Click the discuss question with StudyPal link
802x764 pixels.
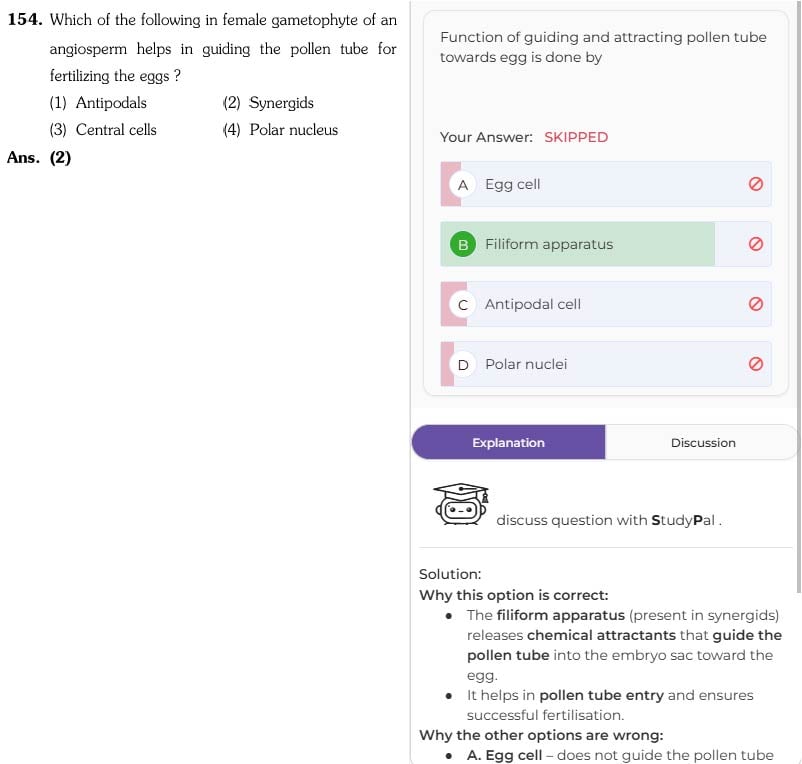609,520
